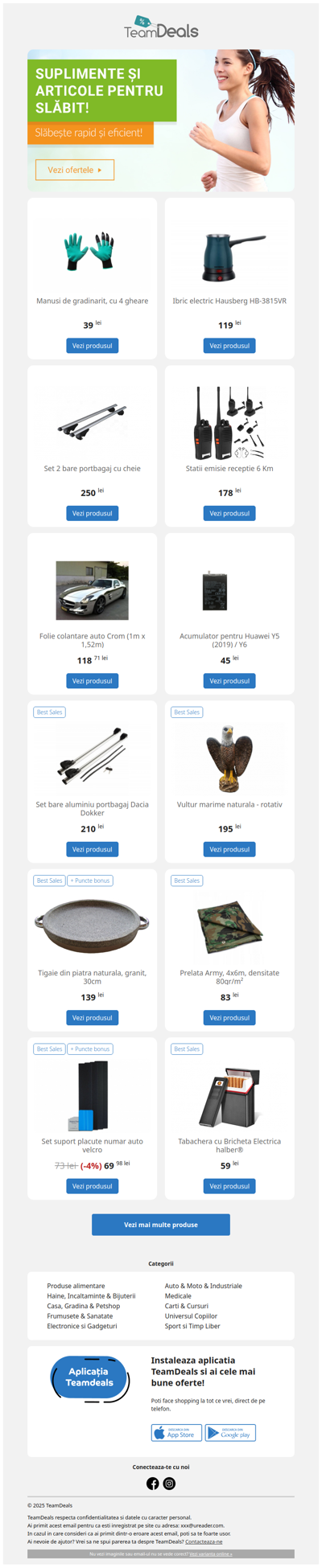Viewport: 322px width, 1568px height.
Task: Click Vezi mai multe produse button
Action: (x=161, y=1225)
